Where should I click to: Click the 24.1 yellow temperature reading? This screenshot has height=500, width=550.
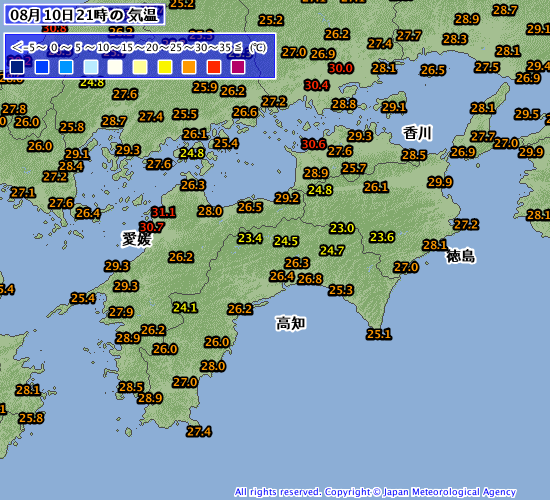coord(185,308)
